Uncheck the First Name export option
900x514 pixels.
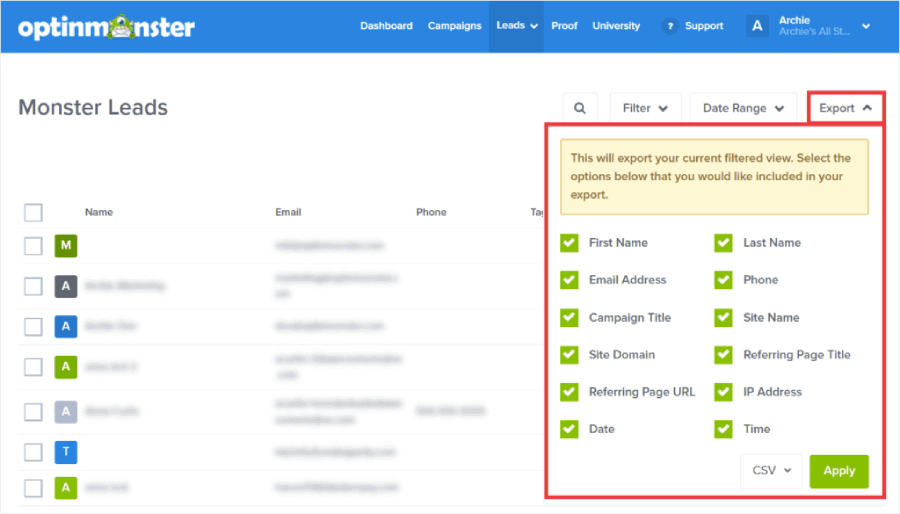(569, 243)
